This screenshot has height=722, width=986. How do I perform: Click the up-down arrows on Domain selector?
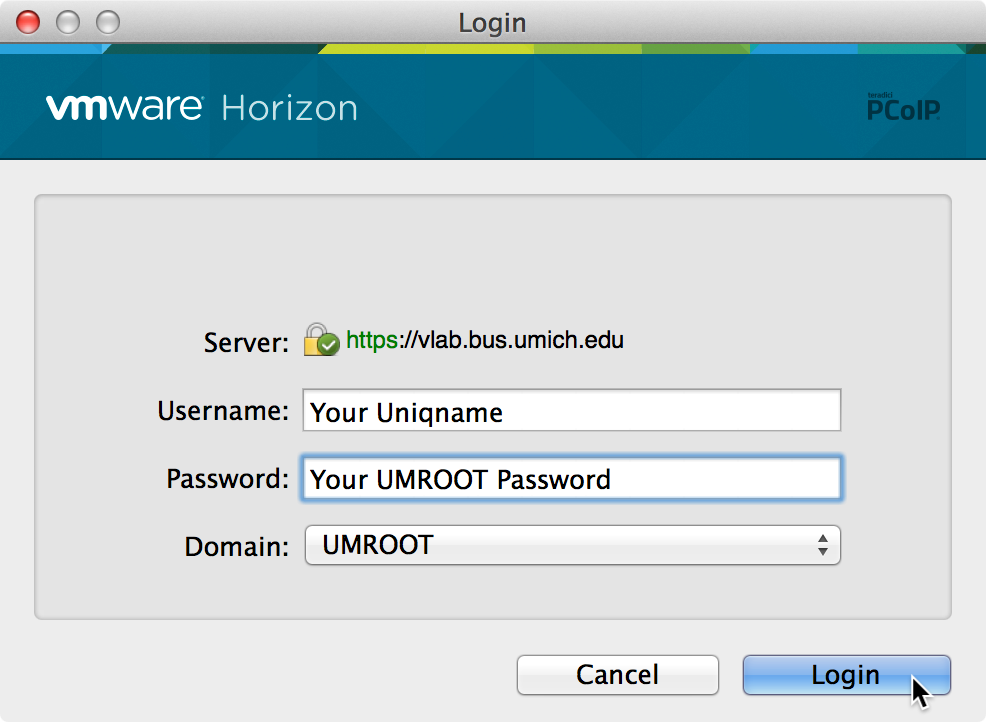(x=822, y=545)
